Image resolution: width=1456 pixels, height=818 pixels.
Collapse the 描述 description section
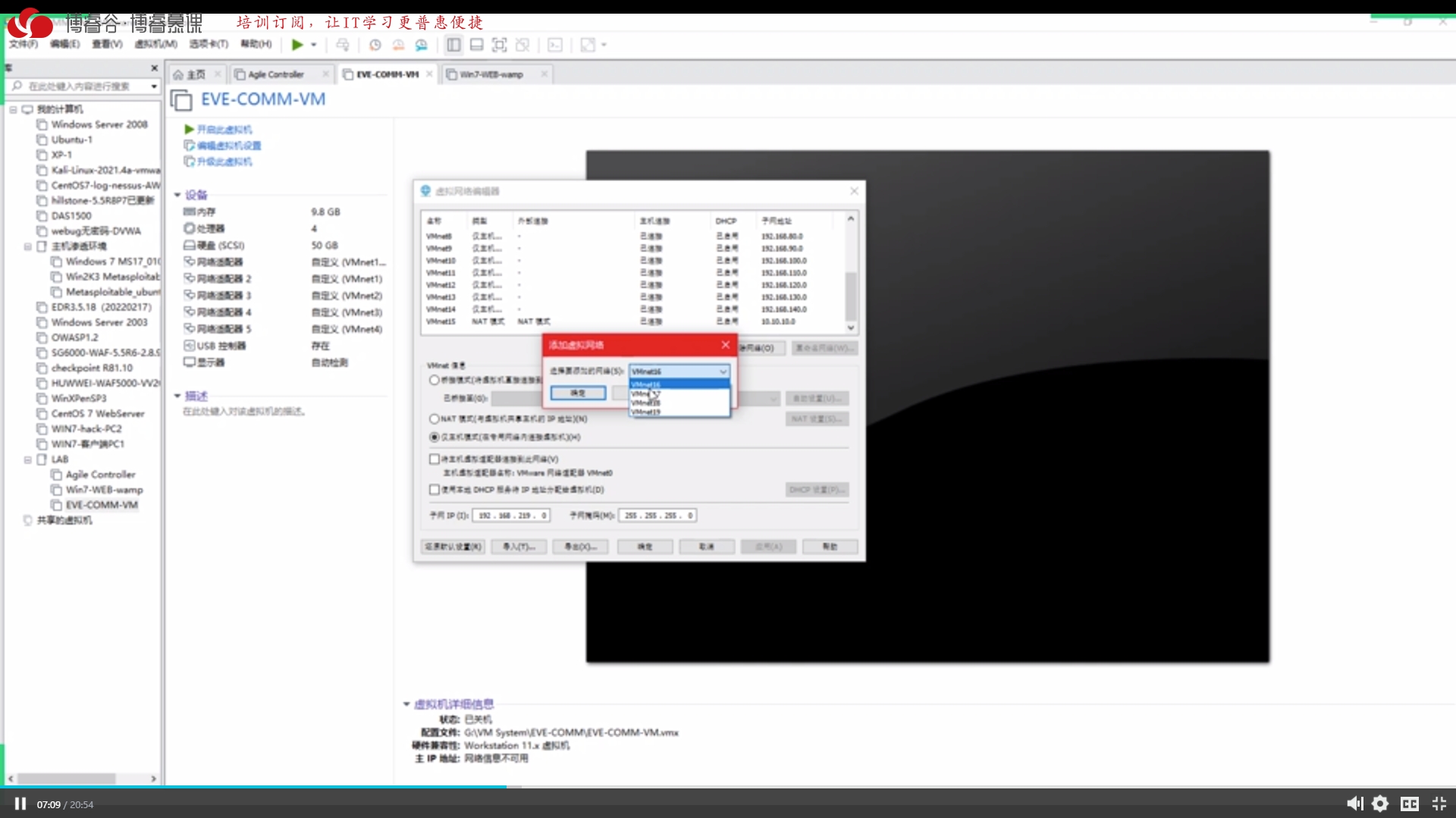coord(177,396)
